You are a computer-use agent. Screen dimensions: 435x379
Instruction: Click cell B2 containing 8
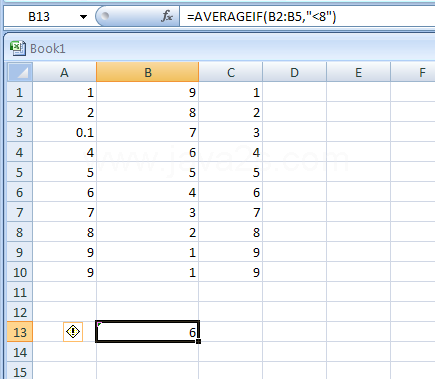pos(148,112)
